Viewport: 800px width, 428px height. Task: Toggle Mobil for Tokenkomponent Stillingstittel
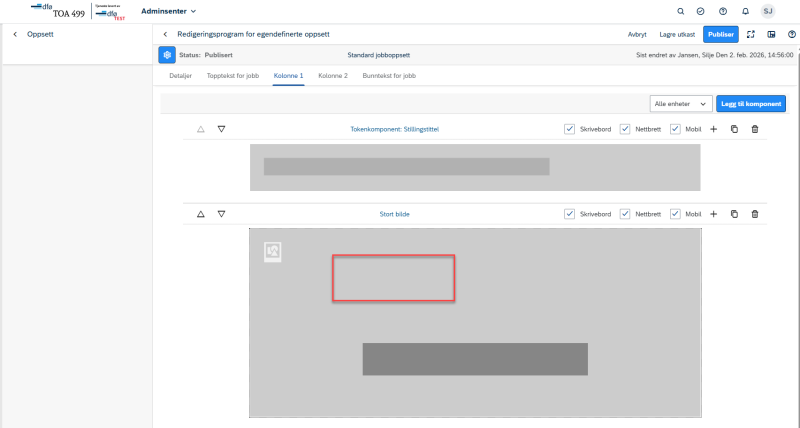[x=676, y=130]
